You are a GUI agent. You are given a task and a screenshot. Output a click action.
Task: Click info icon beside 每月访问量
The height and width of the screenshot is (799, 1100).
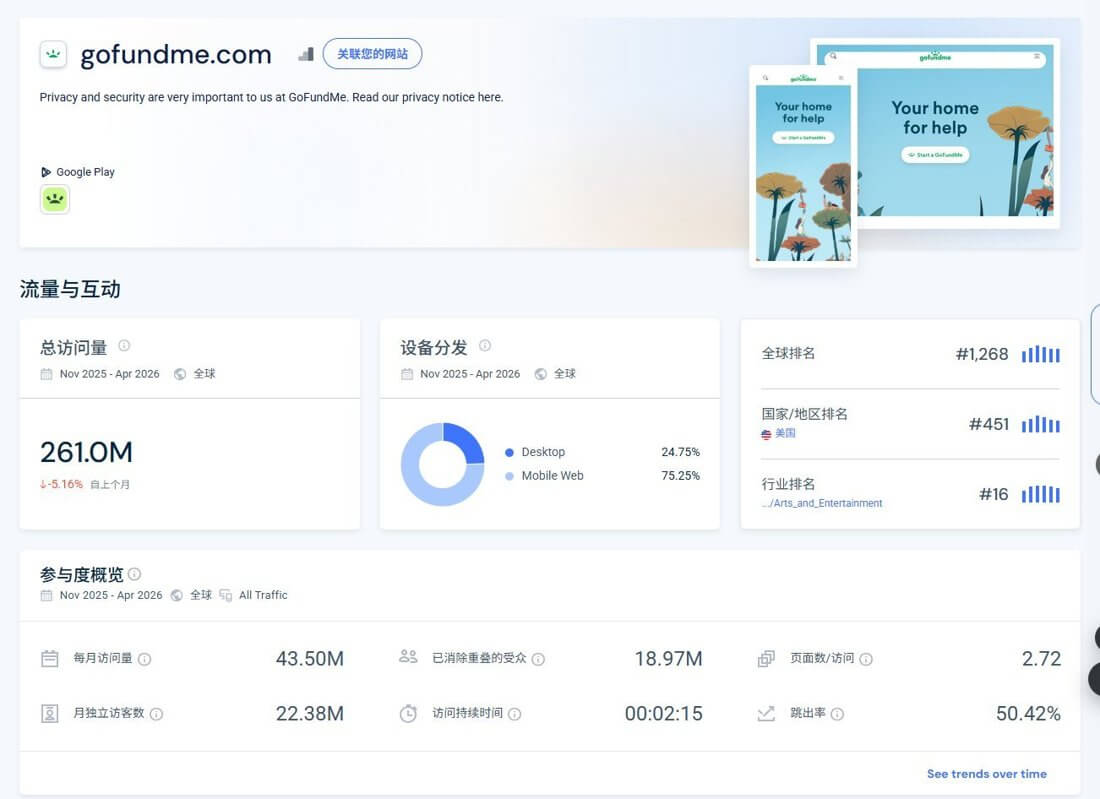pyautogui.click(x=145, y=659)
